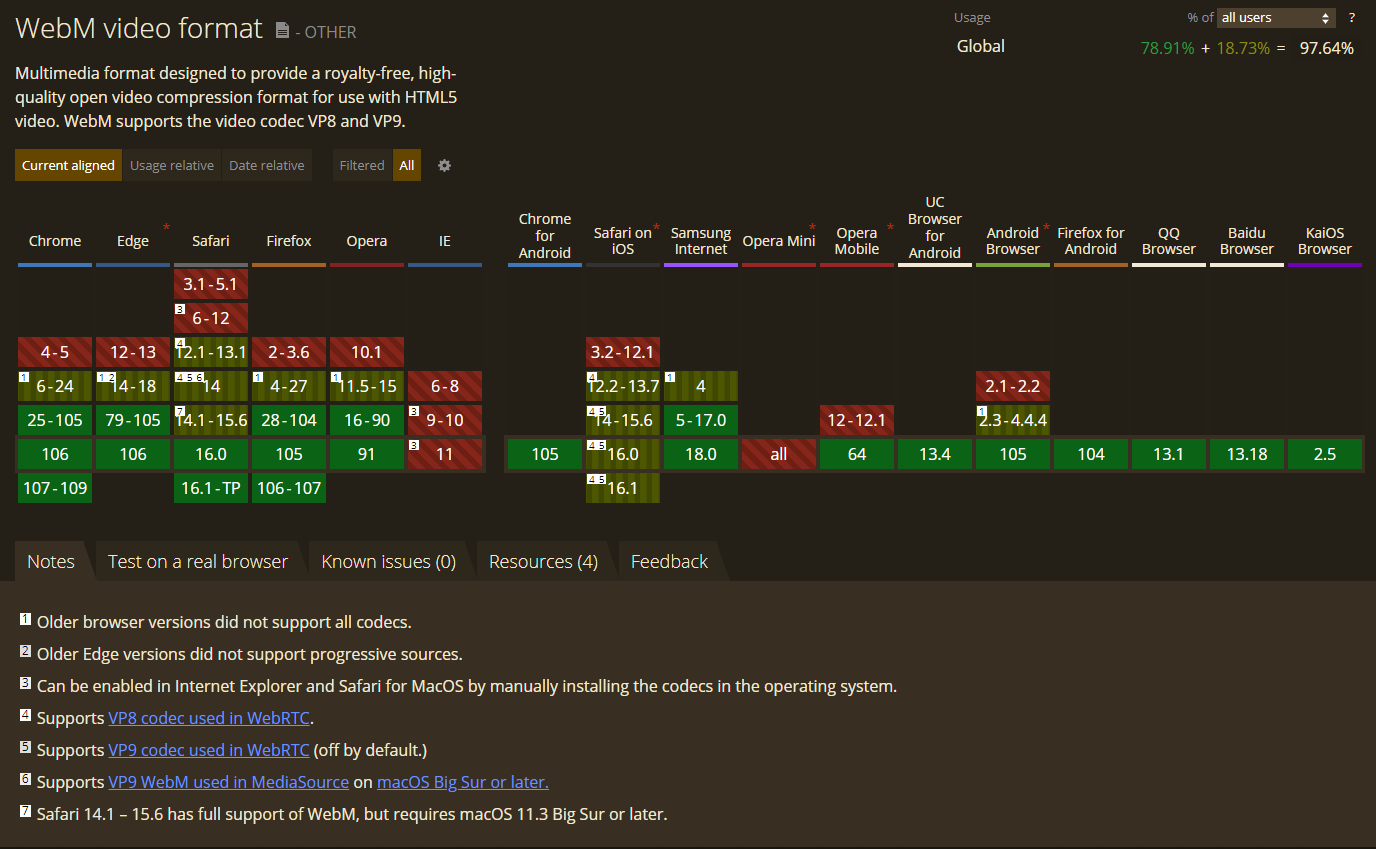The height and width of the screenshot is (849, 1376).
Task: Open the Feedback tab
Action: tap(669, 562)
